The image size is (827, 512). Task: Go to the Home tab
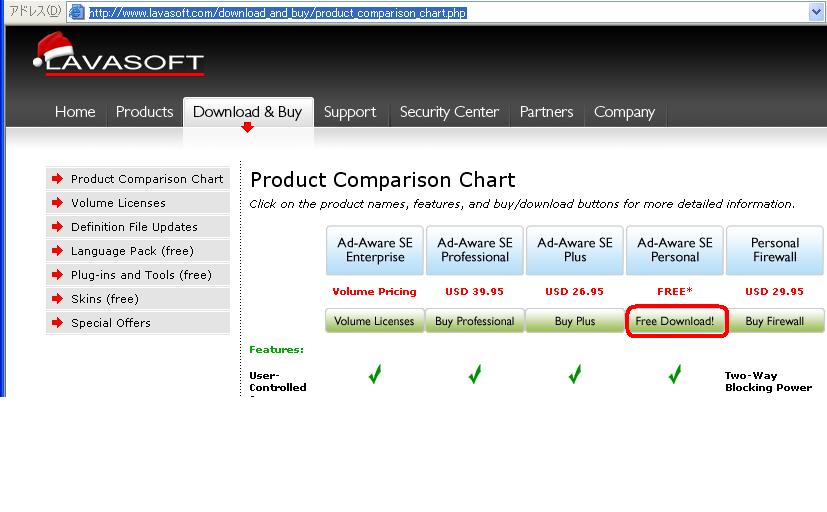pyautogui.click(x=75, y=112)
